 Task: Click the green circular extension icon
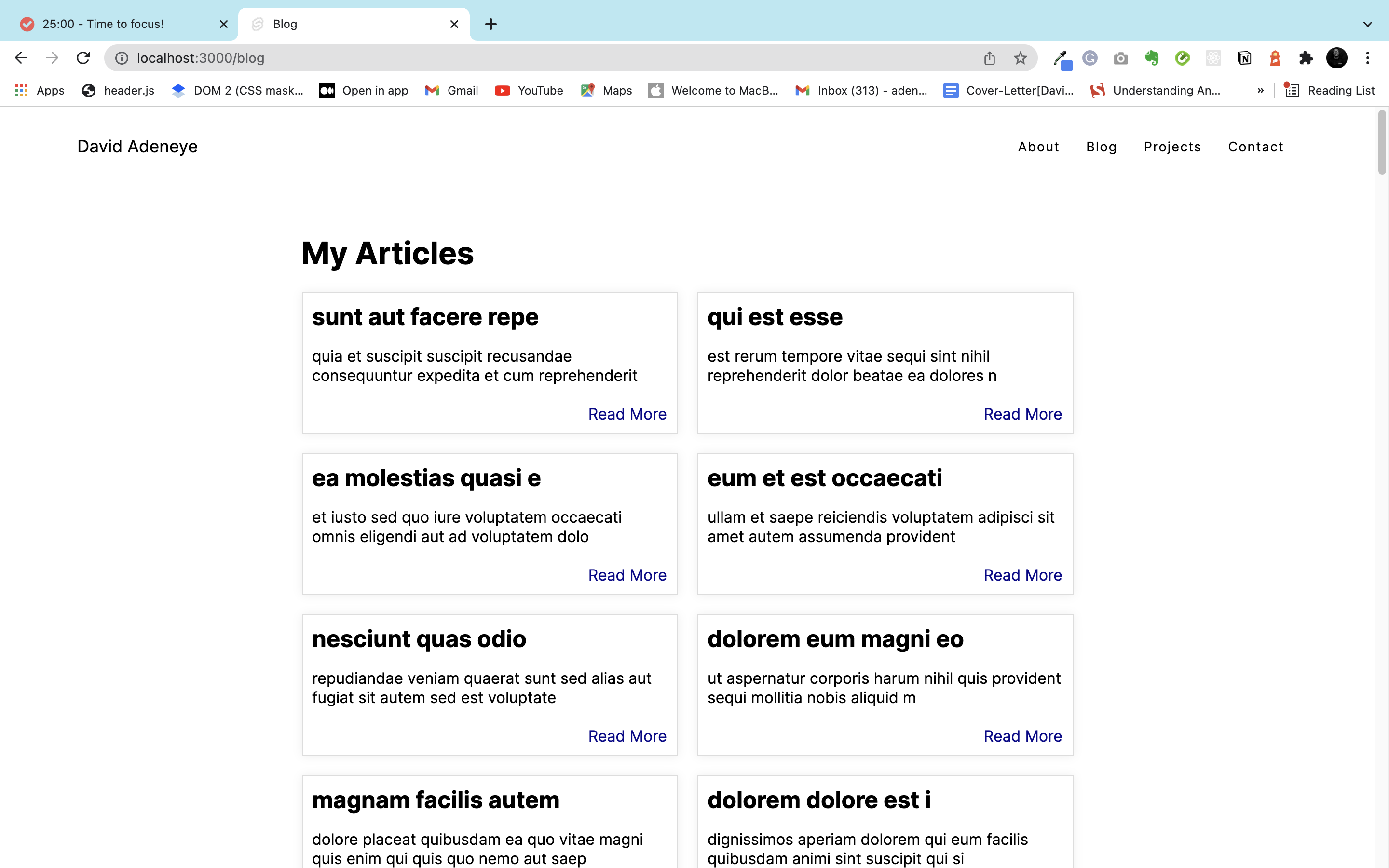pos(1183,58)
